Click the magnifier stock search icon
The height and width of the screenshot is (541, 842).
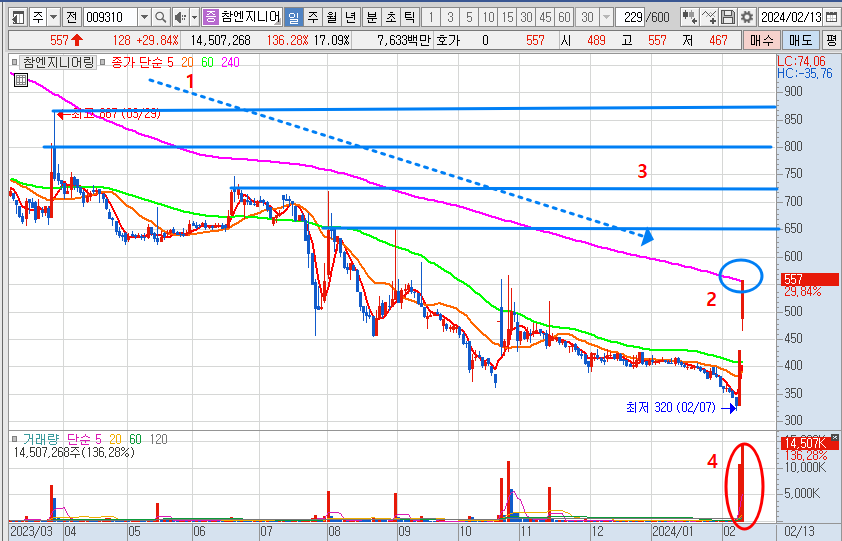(x=160, y=17)
